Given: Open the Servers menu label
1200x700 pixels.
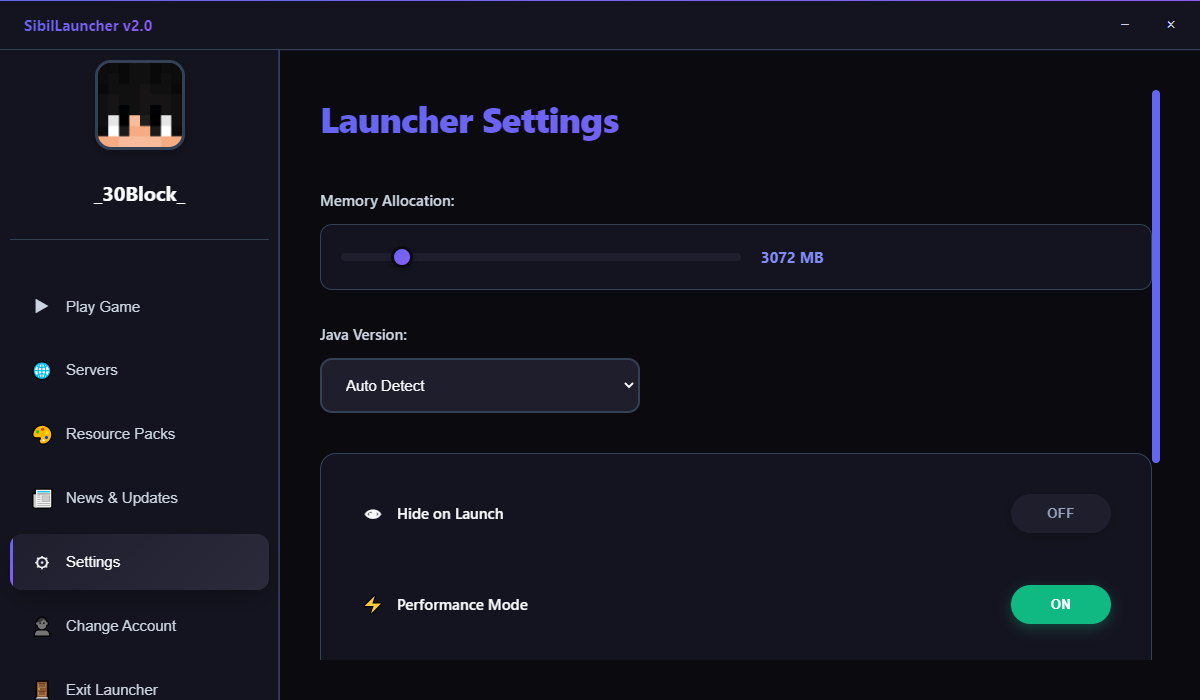Looking at the screenshot, I should click(92, 370).
